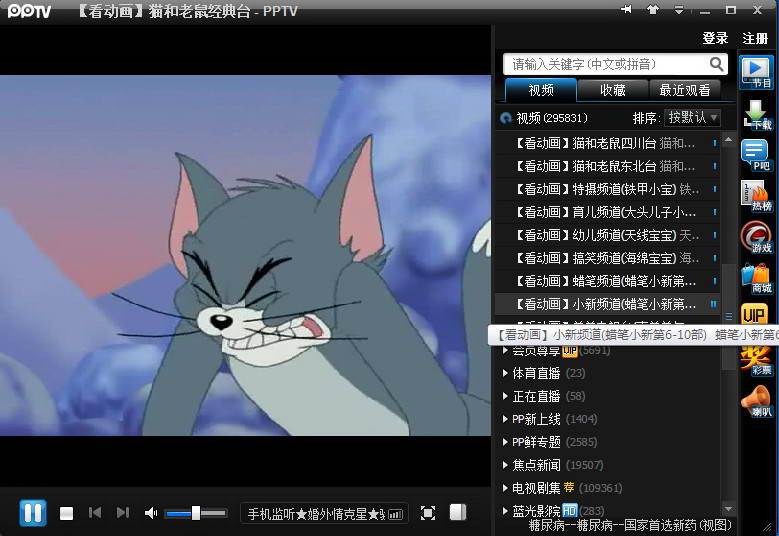779x536 pixels.
Task: Open the skin (shirt) icon
Action: 653,9
